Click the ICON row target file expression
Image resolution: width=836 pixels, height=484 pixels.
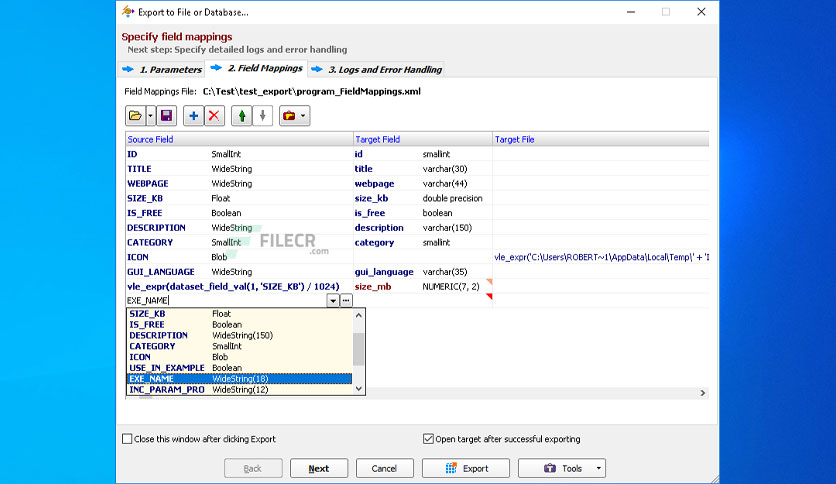click(601, 257)
